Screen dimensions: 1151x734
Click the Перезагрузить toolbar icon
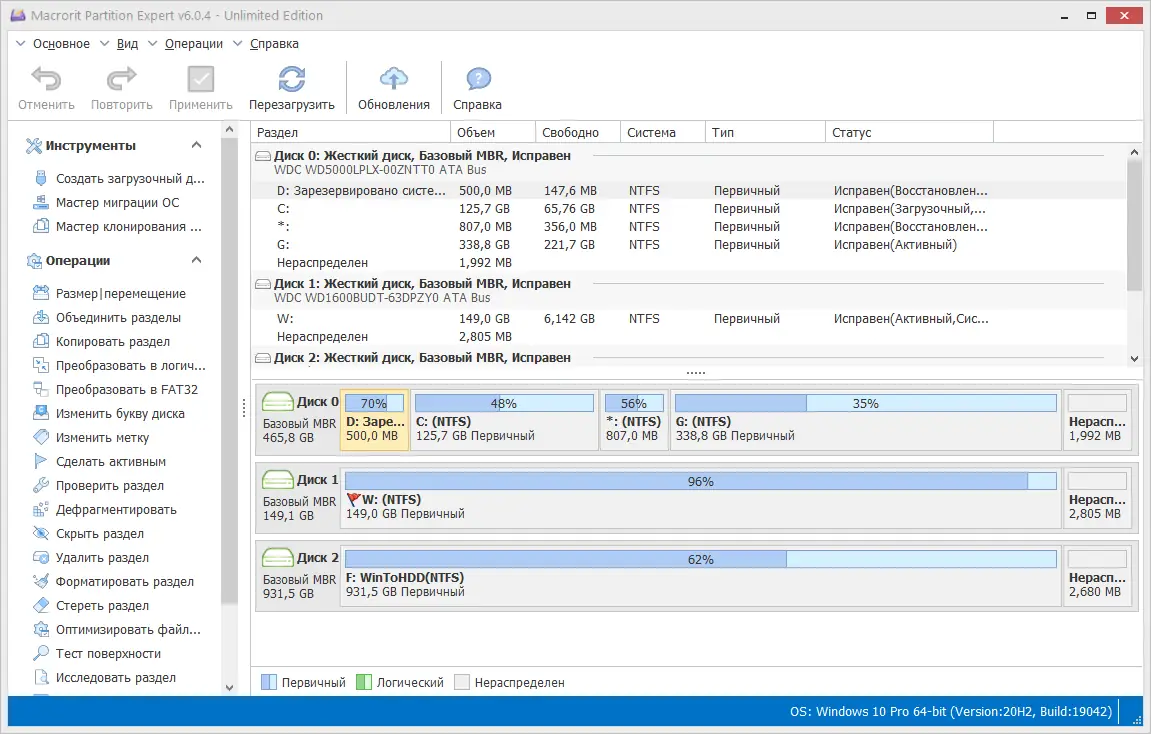(x=291, y=86)
